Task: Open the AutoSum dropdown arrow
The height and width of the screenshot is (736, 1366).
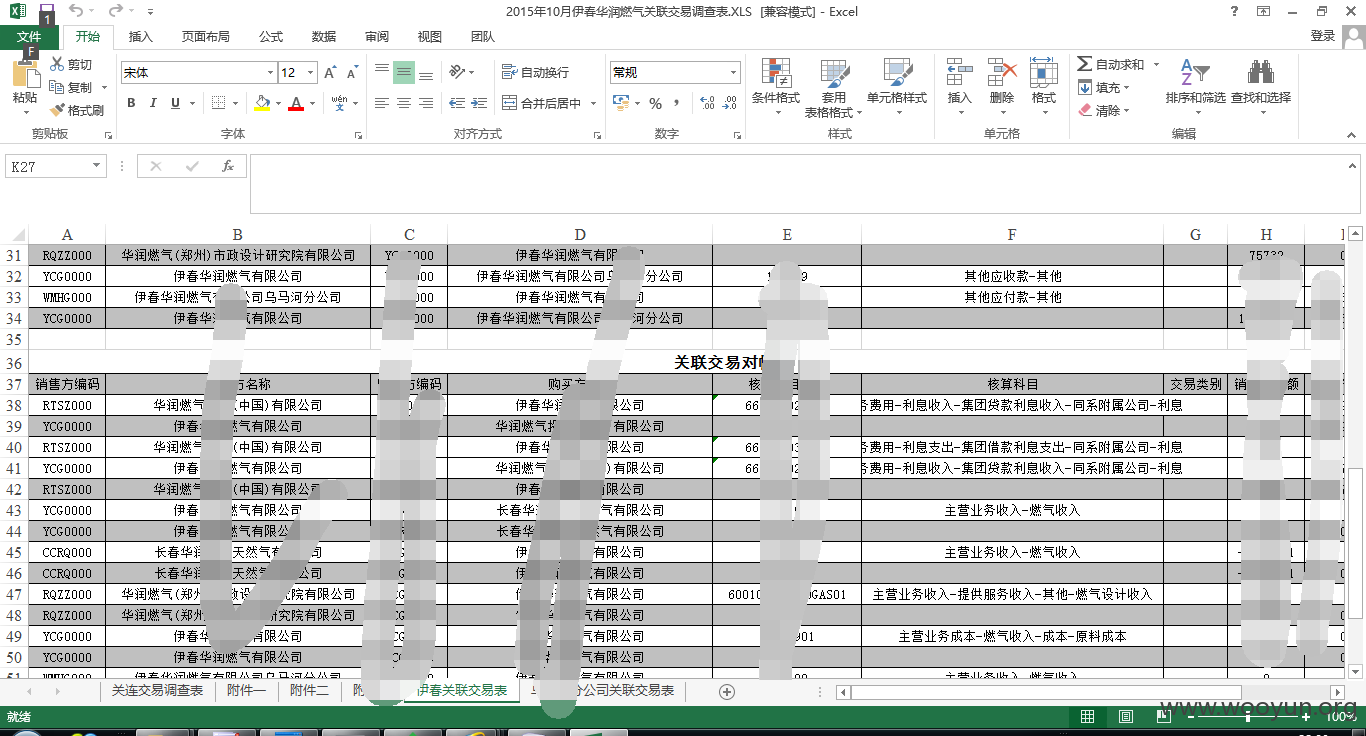Action: (x=1157, y=65)
